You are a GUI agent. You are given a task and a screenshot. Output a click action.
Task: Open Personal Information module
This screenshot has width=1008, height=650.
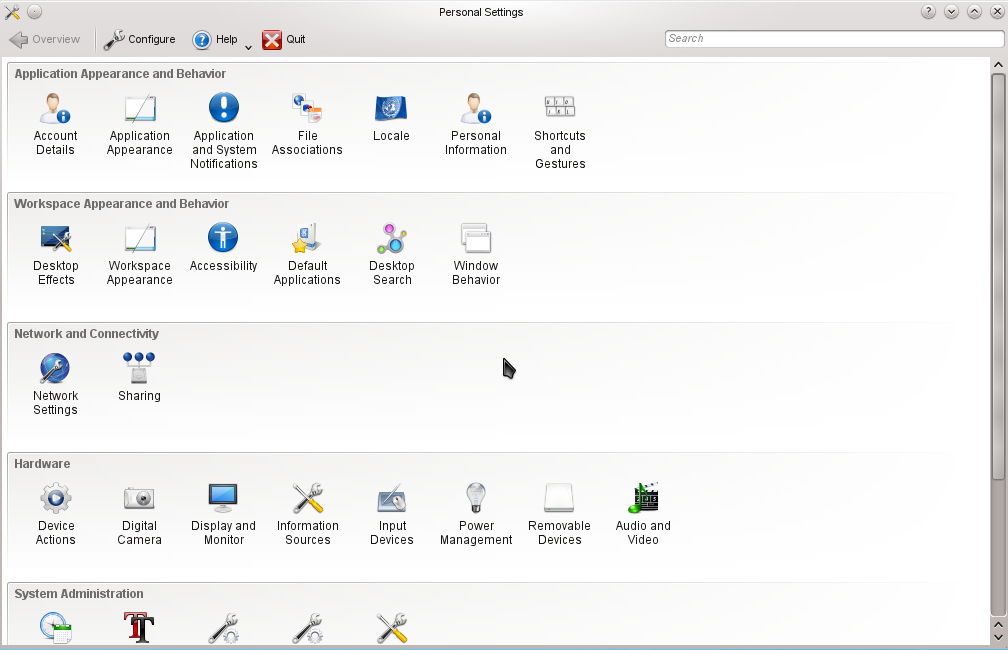click(476, 123)
